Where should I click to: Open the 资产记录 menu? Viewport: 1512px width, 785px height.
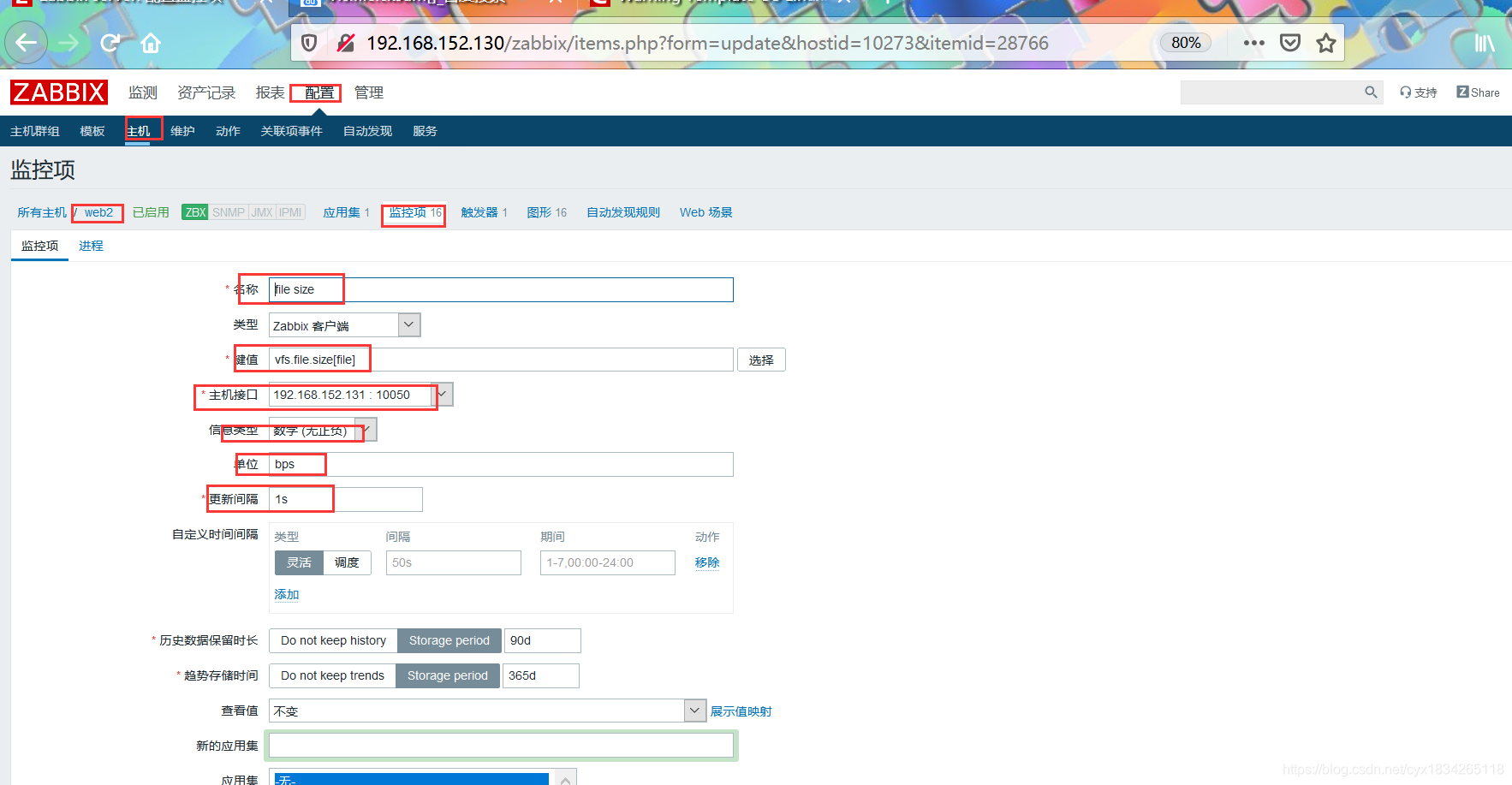point(206,92)
